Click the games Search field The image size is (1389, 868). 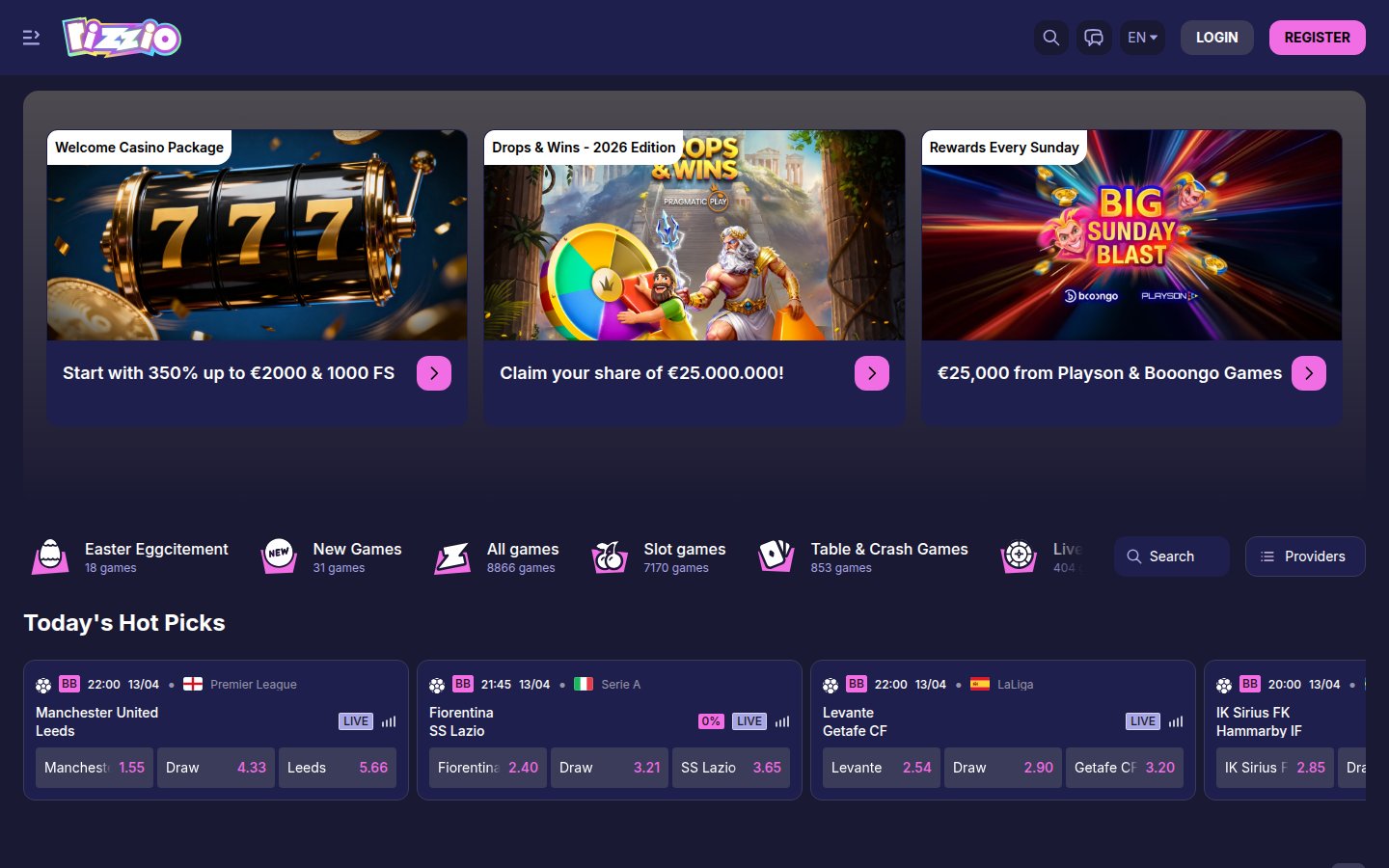coord(1172,556)
